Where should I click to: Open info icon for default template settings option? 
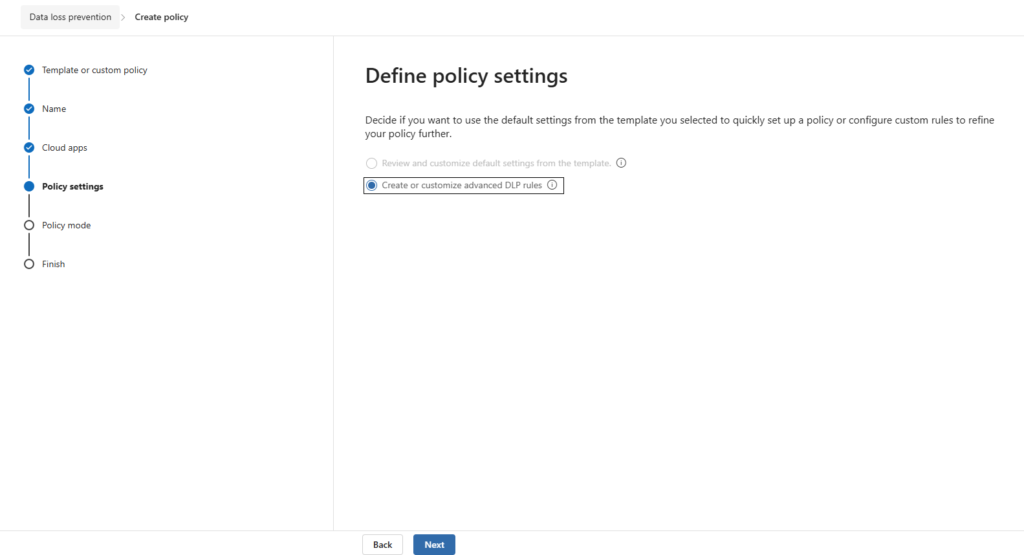tap(621, 163)
